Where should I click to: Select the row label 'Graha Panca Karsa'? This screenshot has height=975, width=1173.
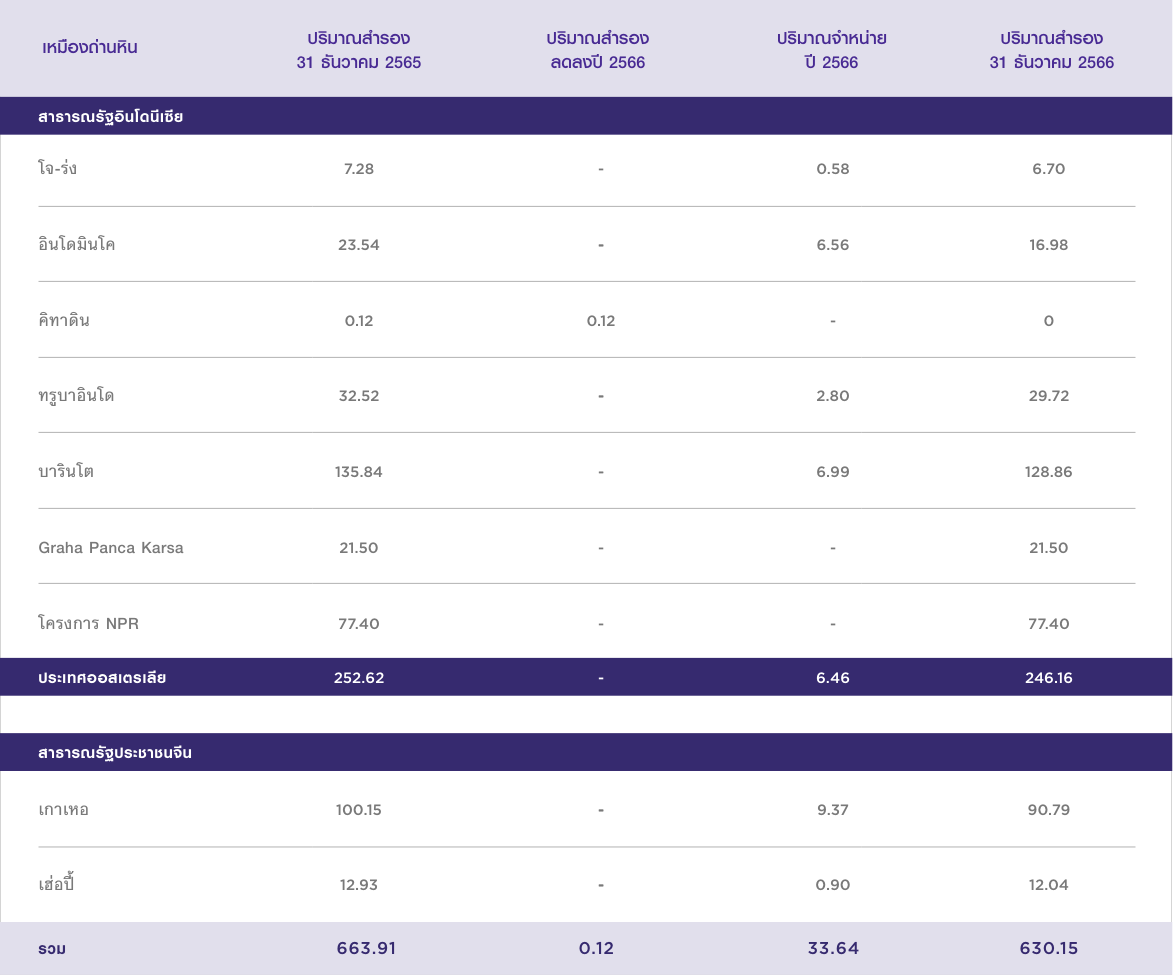(x=111, y=548)
